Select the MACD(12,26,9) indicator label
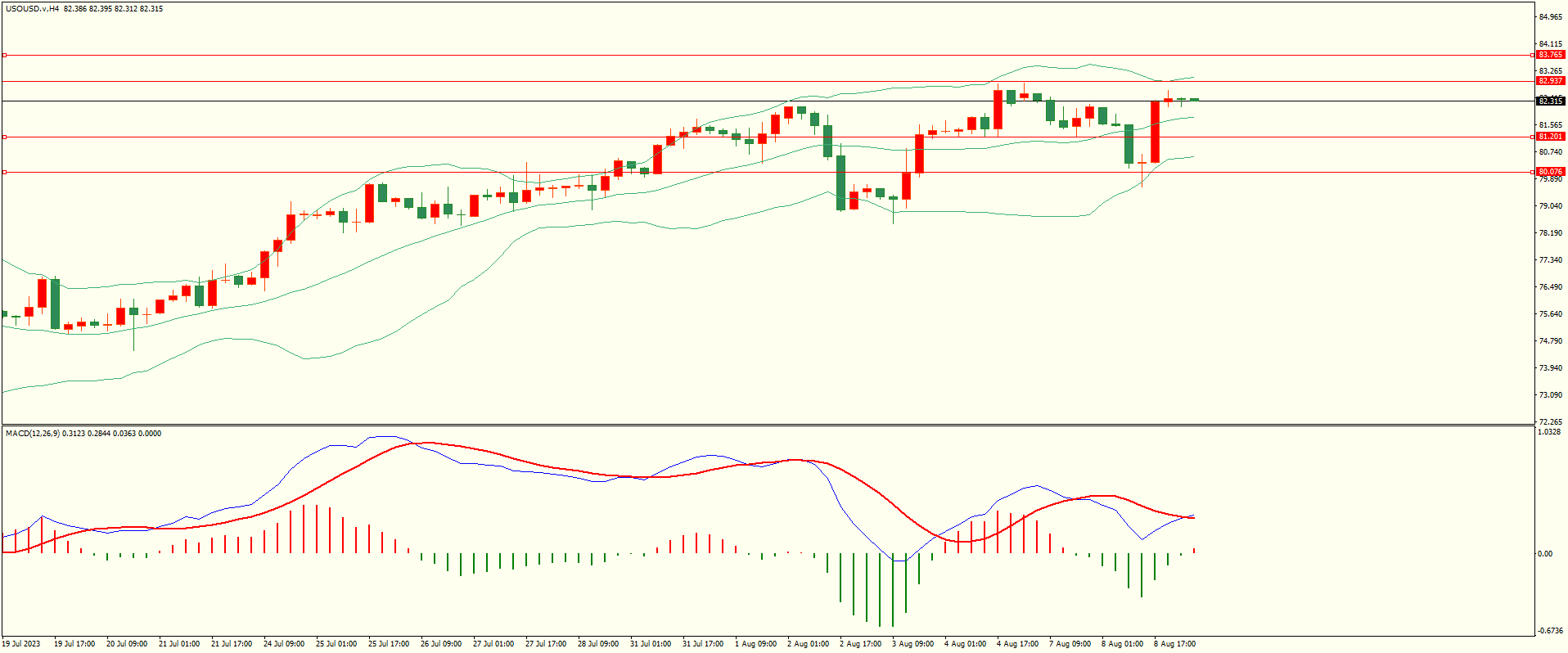The height and width of the screenshot is (653, 1568). 32,434
